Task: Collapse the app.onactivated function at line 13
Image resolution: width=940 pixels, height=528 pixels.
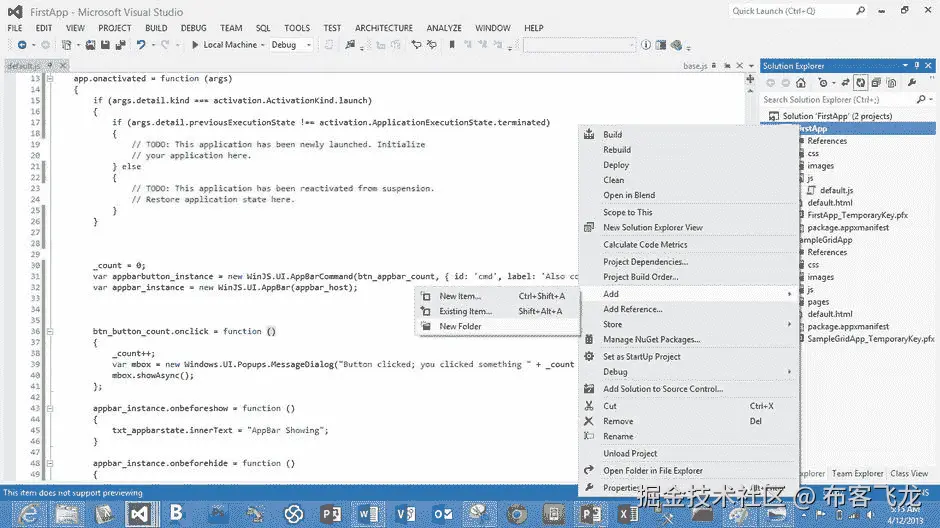Action: [50, 79]
